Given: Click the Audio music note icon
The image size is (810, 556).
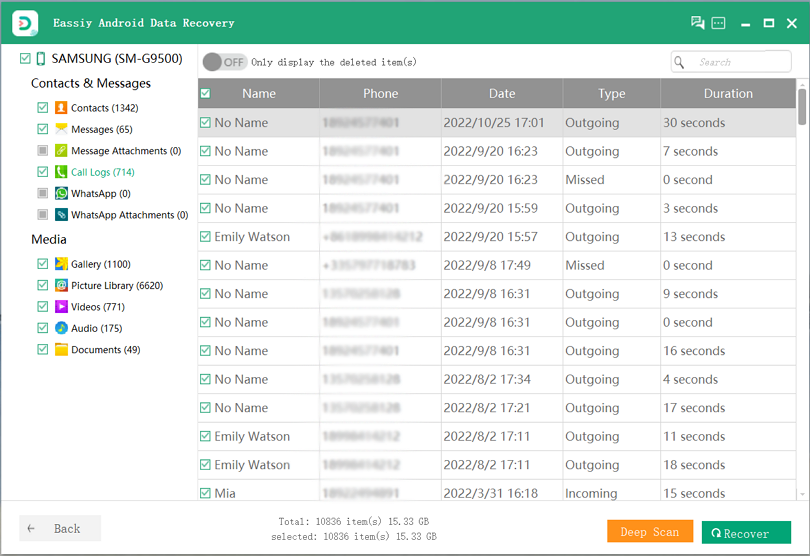Looking at the screenshot, I should [61, 328].
